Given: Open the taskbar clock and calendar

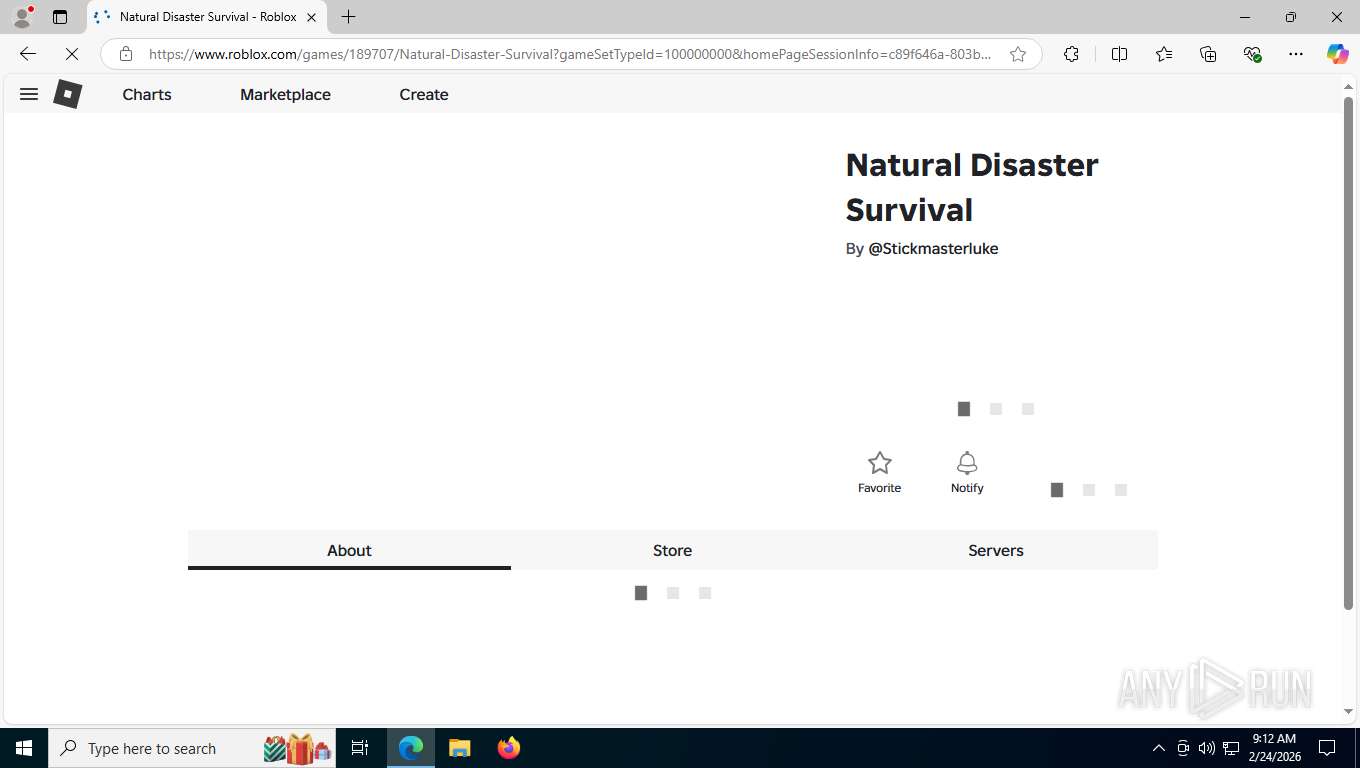Looking at the screenshot, I should tap(1274, 748).
